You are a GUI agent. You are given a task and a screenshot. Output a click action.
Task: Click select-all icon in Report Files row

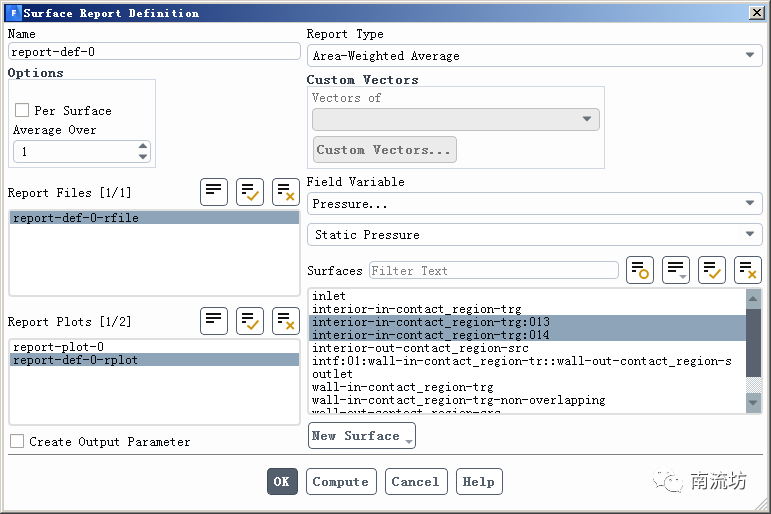250,192
